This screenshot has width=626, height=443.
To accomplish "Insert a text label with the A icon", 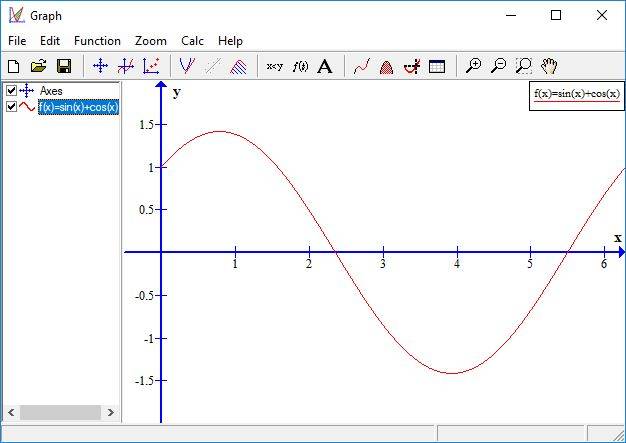I will 325,66.
